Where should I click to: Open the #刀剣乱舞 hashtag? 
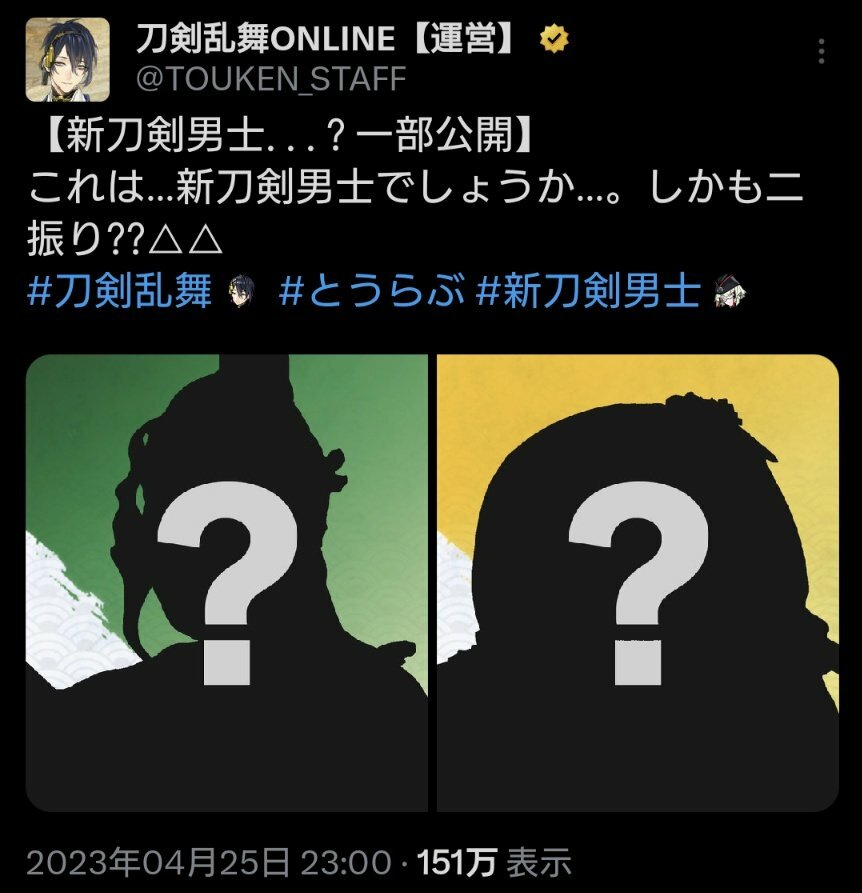tap(119, 290)
